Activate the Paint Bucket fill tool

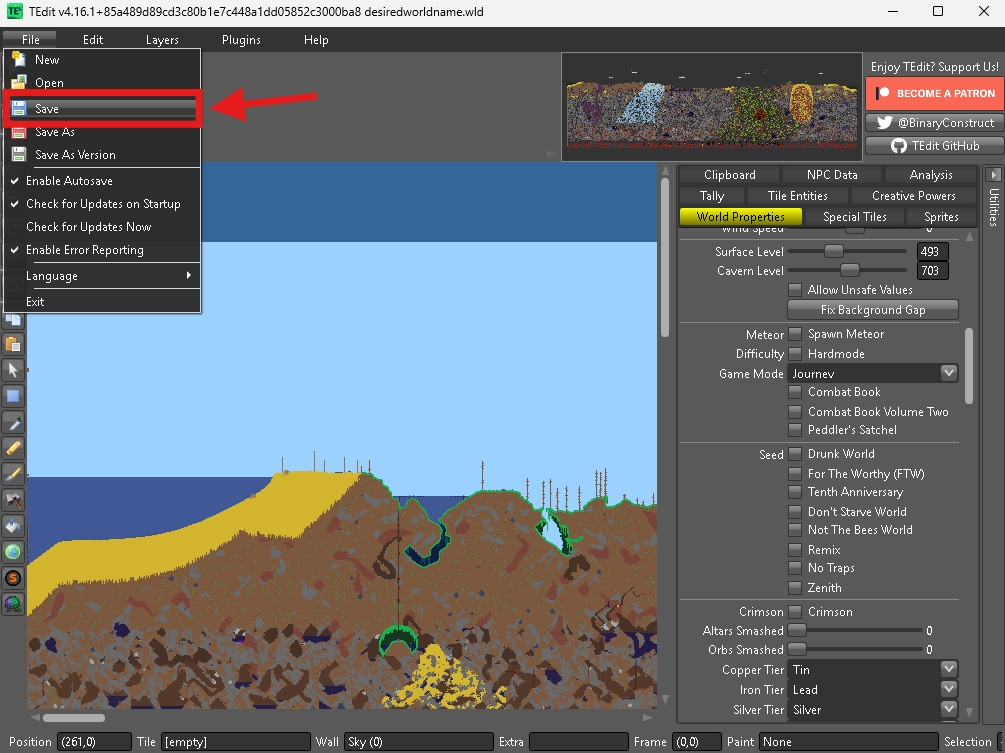click(14, 525)
